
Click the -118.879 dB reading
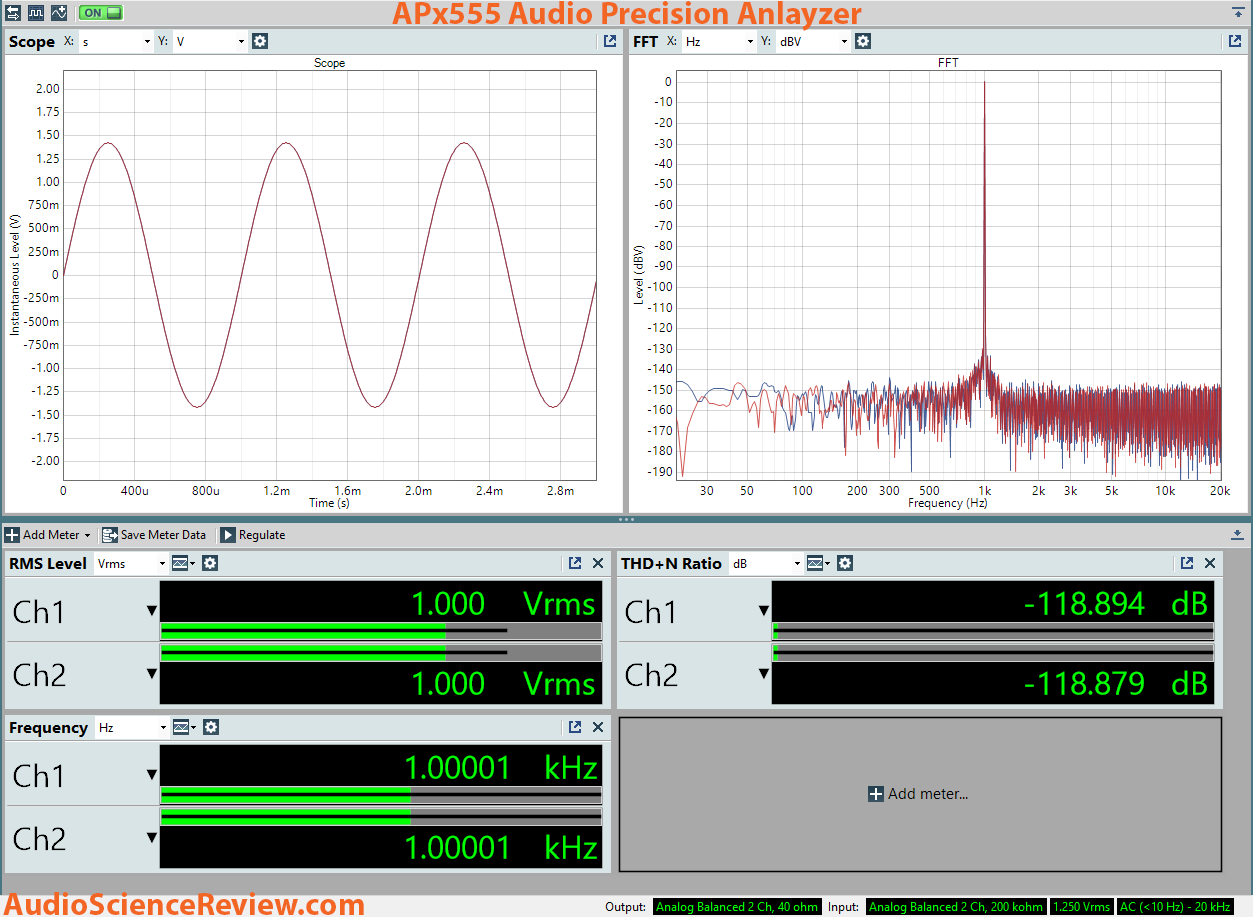pyautogui.click(x=1115, y=684)
